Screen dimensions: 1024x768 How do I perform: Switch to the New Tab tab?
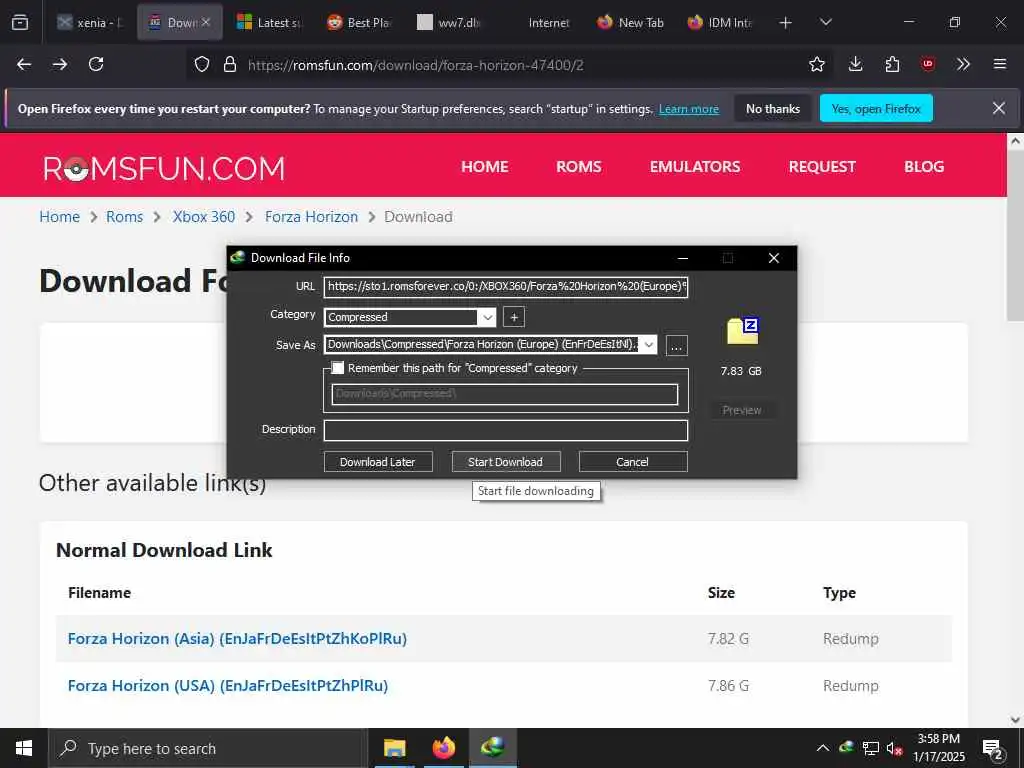pos(631,23)
